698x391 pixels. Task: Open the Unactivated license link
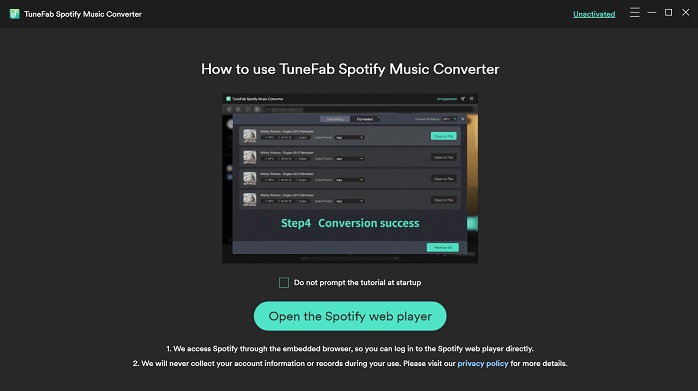(594, 14)
